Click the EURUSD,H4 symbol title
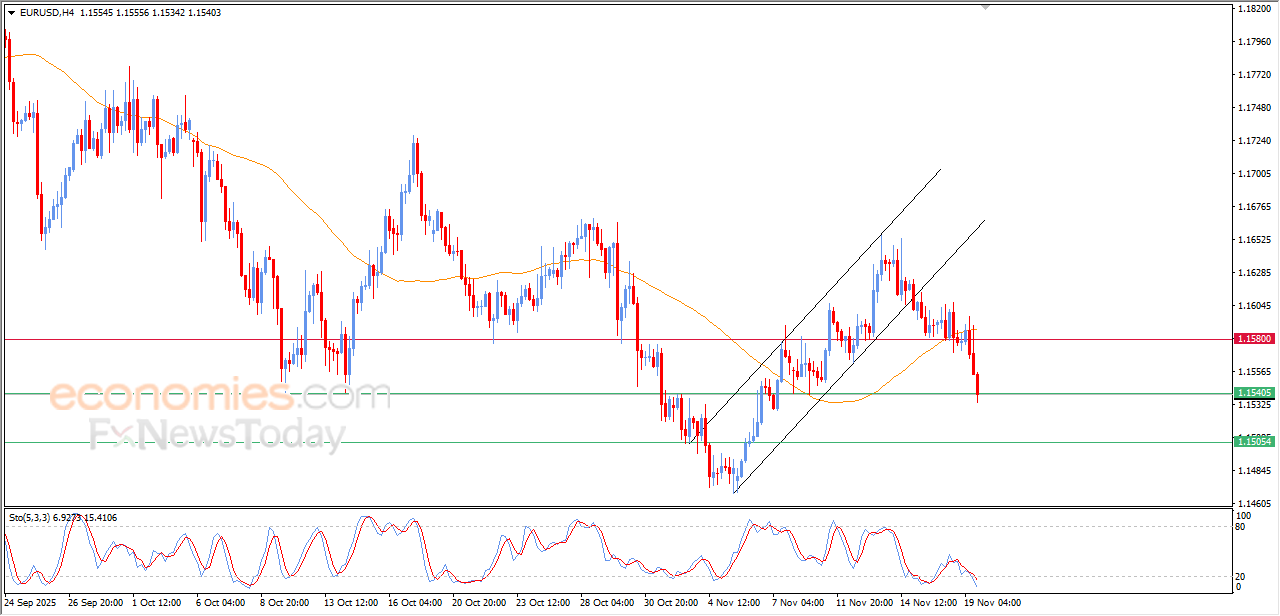The height and width of the screenshot is (616, 1280). coord(46,13)
